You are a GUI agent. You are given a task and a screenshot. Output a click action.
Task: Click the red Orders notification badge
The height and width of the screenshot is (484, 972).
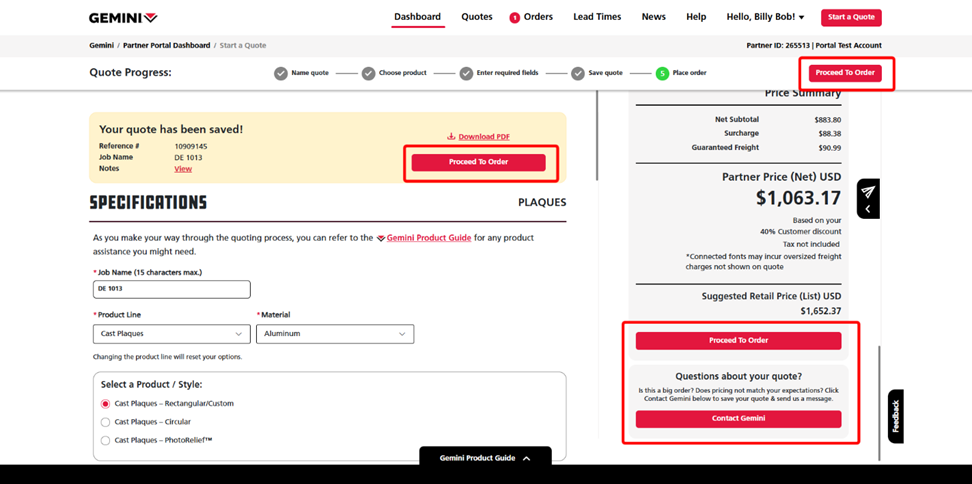[x=515, y=17]
